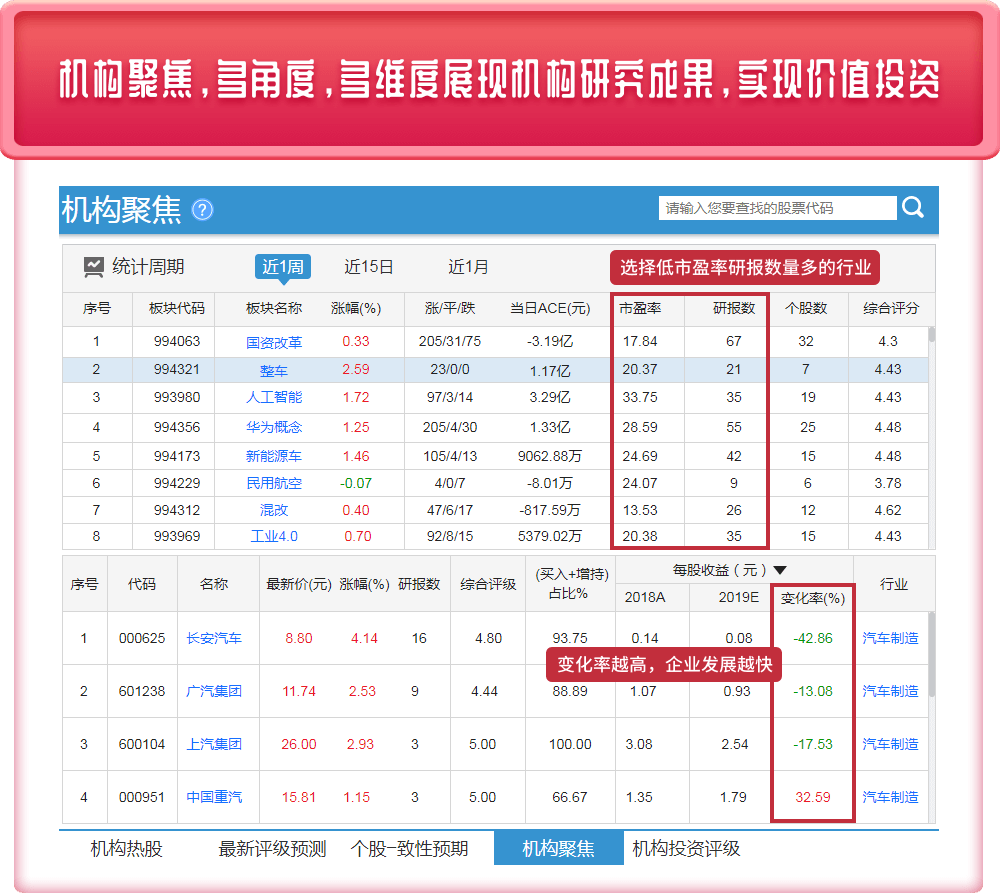Select sector code 994356 cell

(x=177, y=427)
